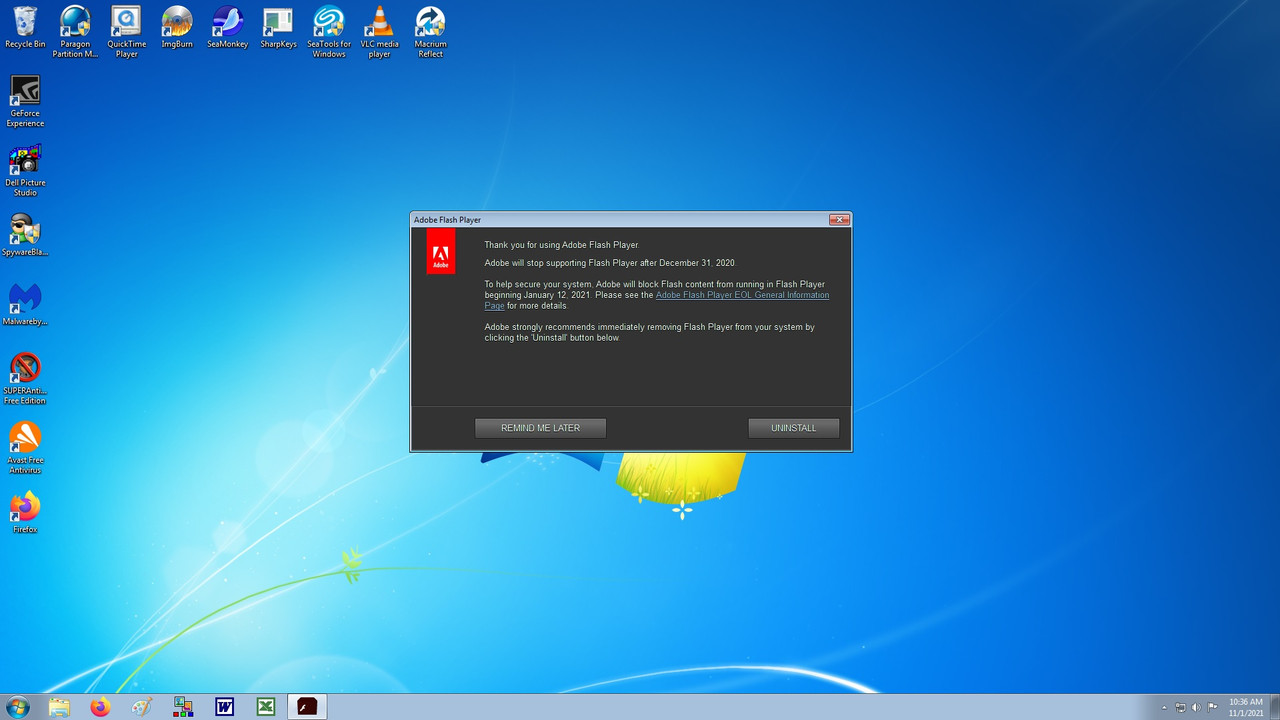Launch Microsoft Excel from the taskbar

pos(266,707)
